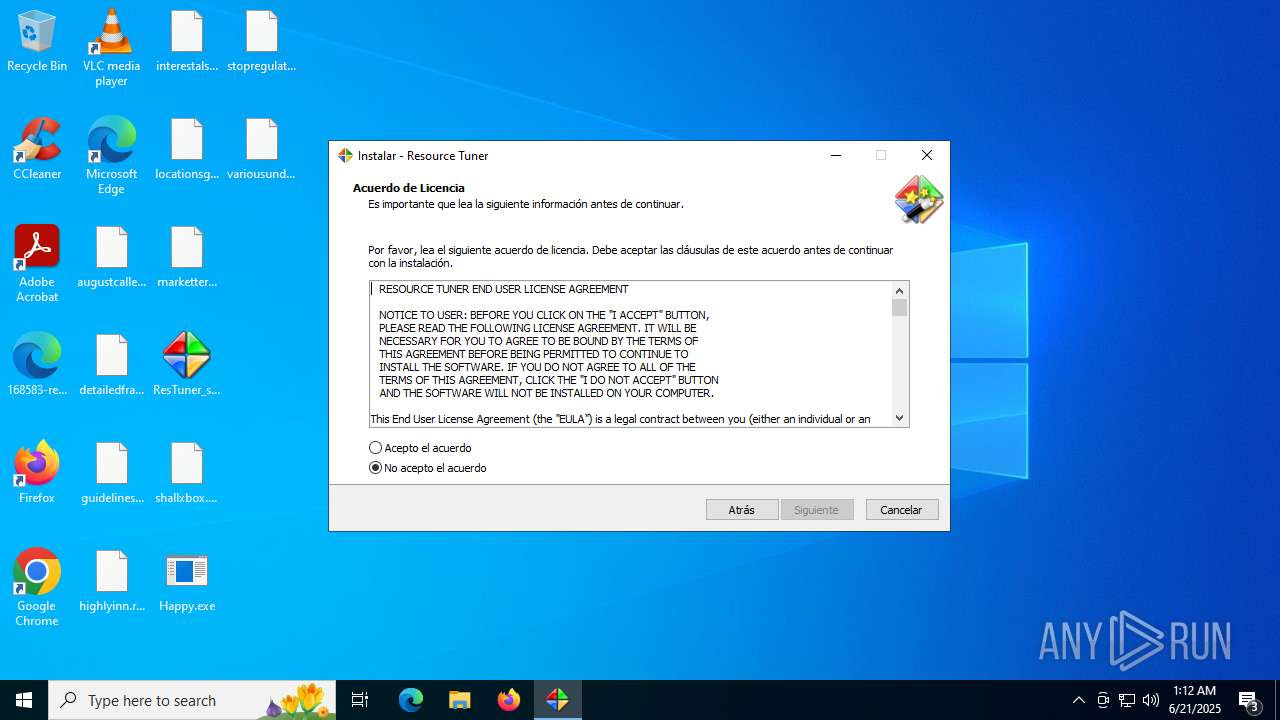The height and width of the screenshot is (720, 1280).
Task: Select the Happy.exe desktop icon
Action: click(x=187, y=581)
